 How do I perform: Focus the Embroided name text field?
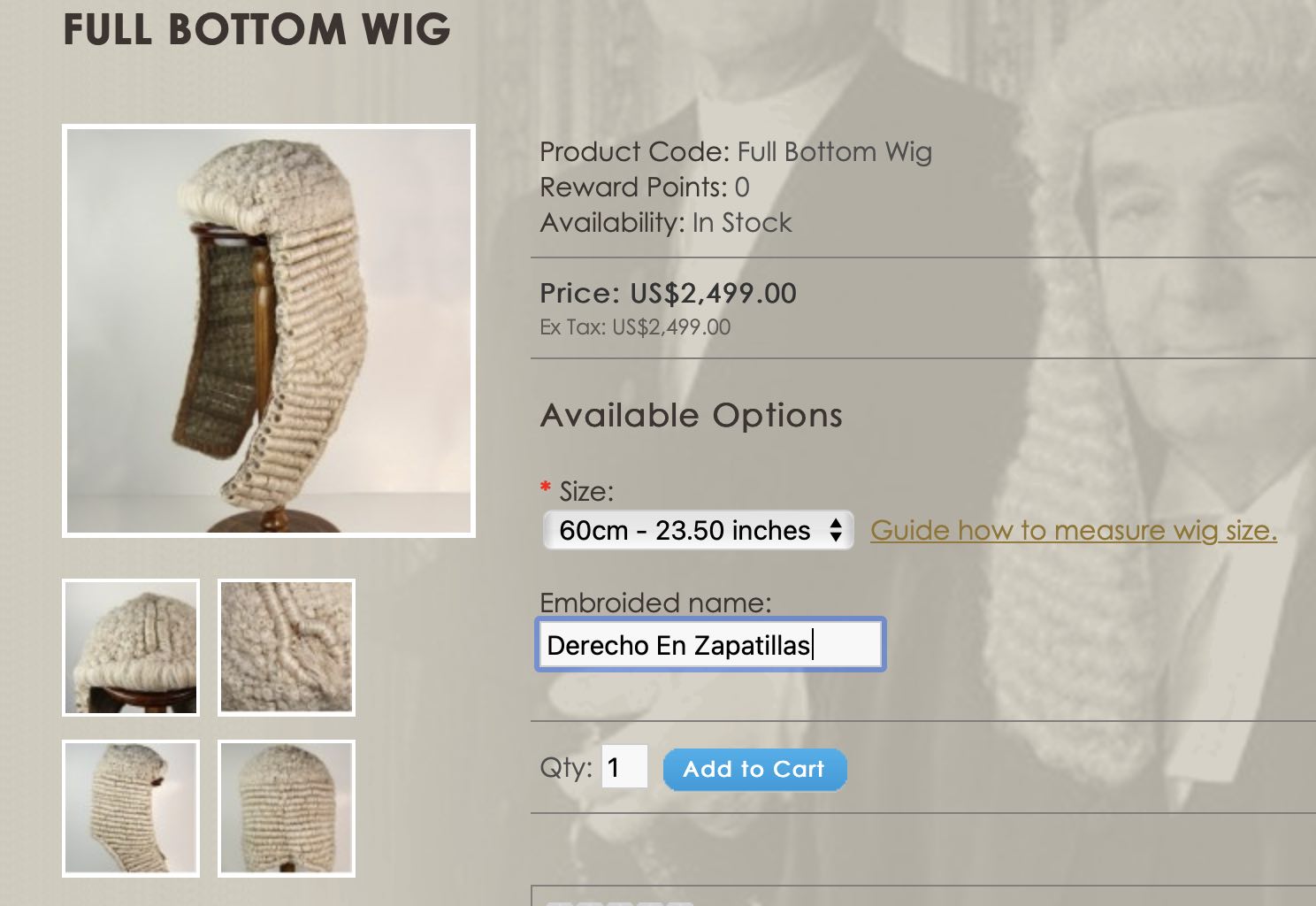click(x=709, y=645)
